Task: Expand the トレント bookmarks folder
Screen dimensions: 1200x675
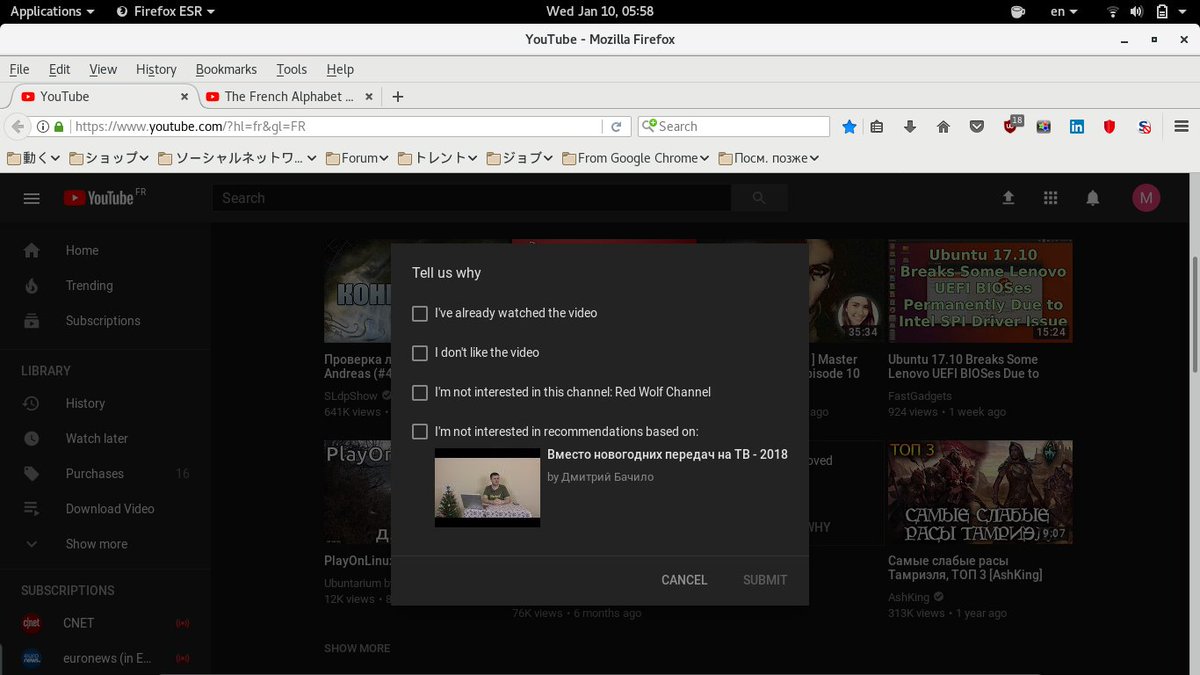Action: (438, 158)
